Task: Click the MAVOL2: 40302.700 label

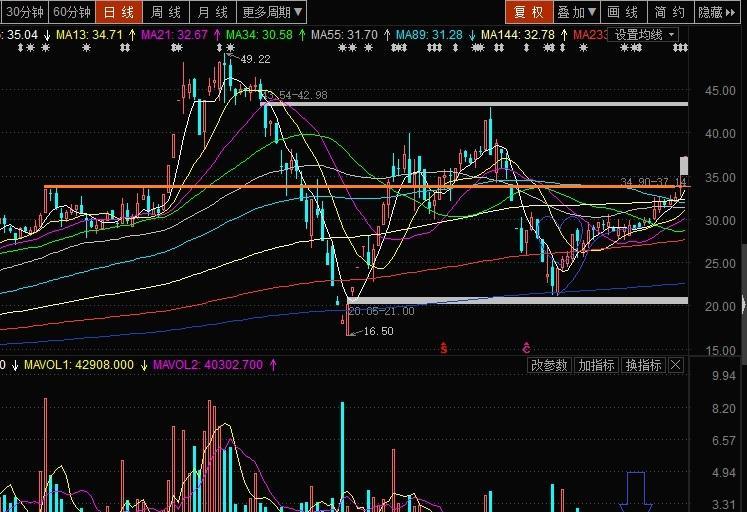Action: point(208,365)
